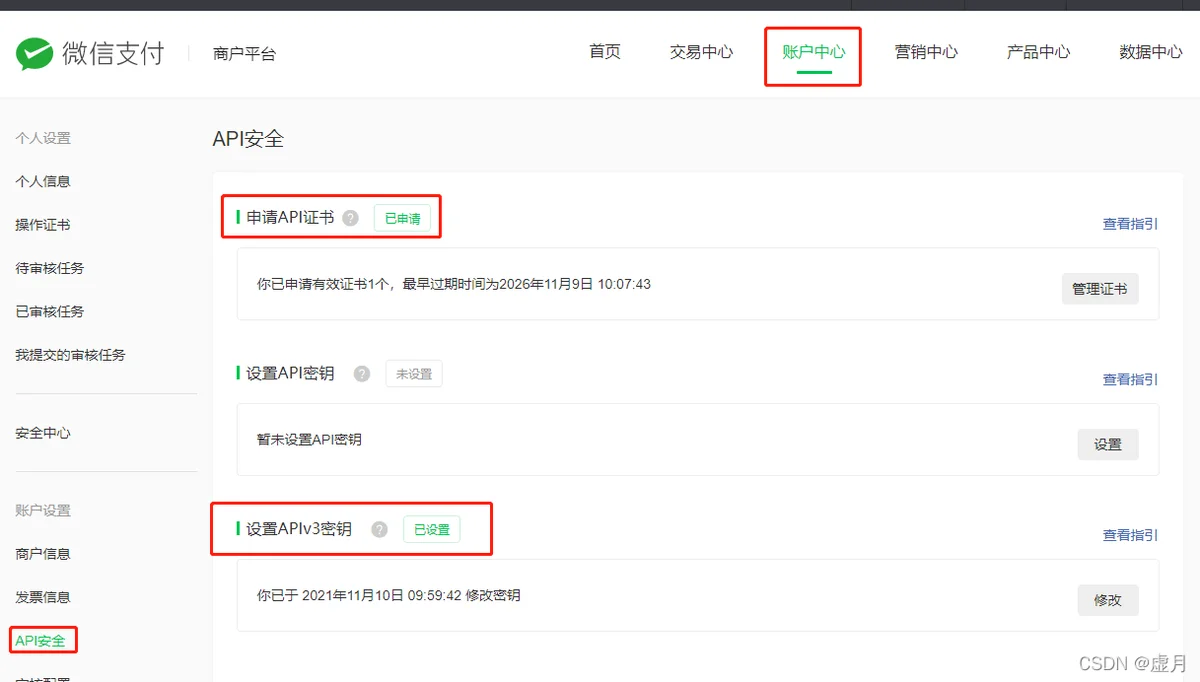Click the 微信支付 brand text
The image size is (1200, 682).
113,53
